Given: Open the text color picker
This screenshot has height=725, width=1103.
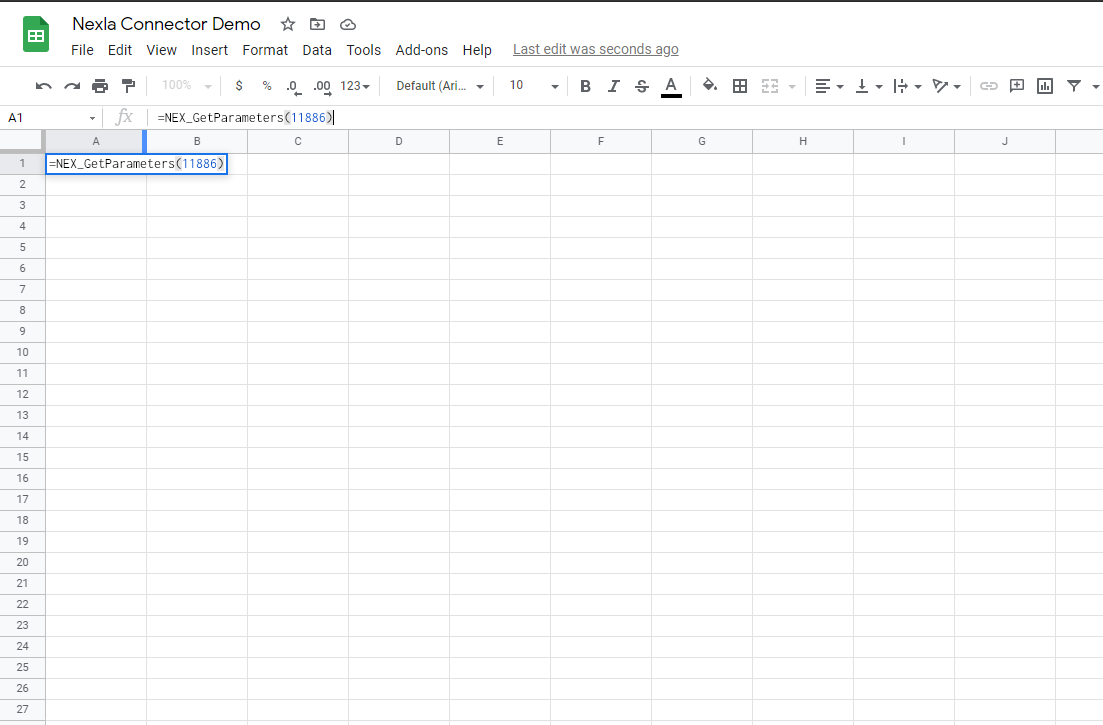Looking at the screenshot, I should click(x=671, y=86).
